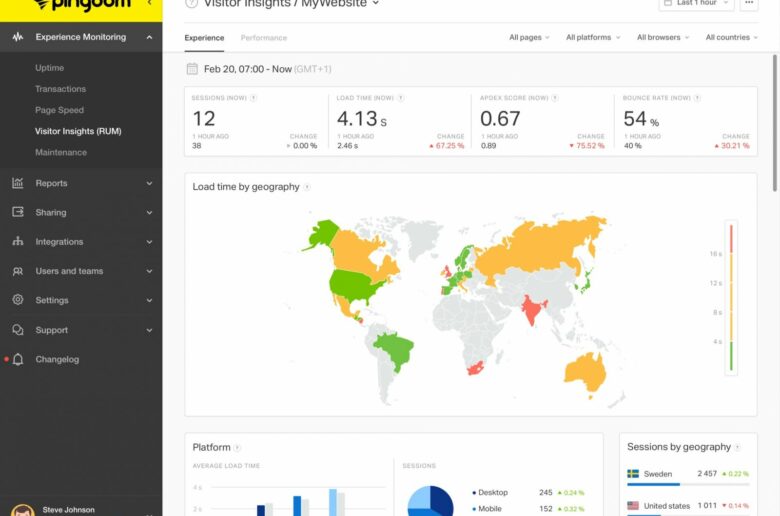Select Visitor Insights (RUM) in sidebar
The image size is (780, 516).
[78, 131]
